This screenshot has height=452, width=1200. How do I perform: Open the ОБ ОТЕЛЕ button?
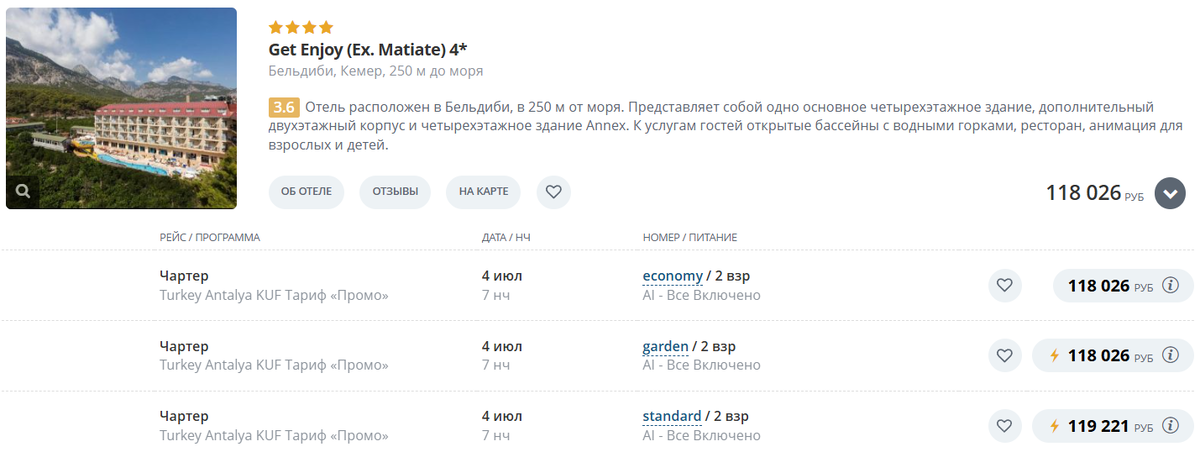point(306,192)
